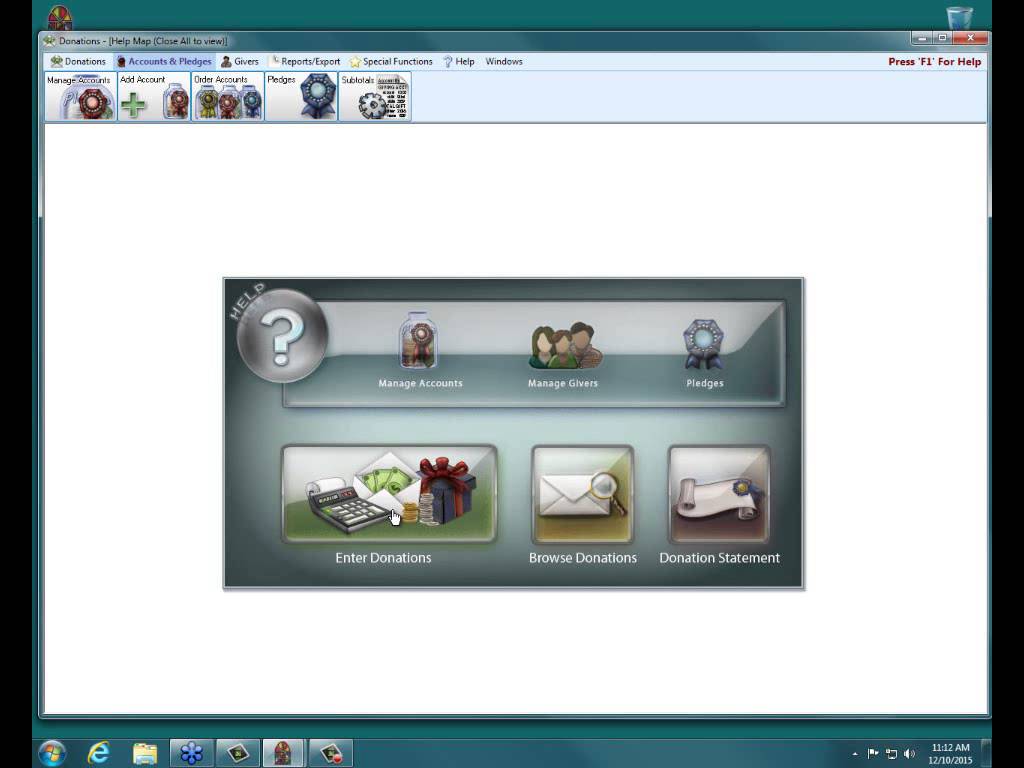This screenshot has width=1024, height=768.
Task: Click the Add Account toolbar icon
Action: coord(154,97)
